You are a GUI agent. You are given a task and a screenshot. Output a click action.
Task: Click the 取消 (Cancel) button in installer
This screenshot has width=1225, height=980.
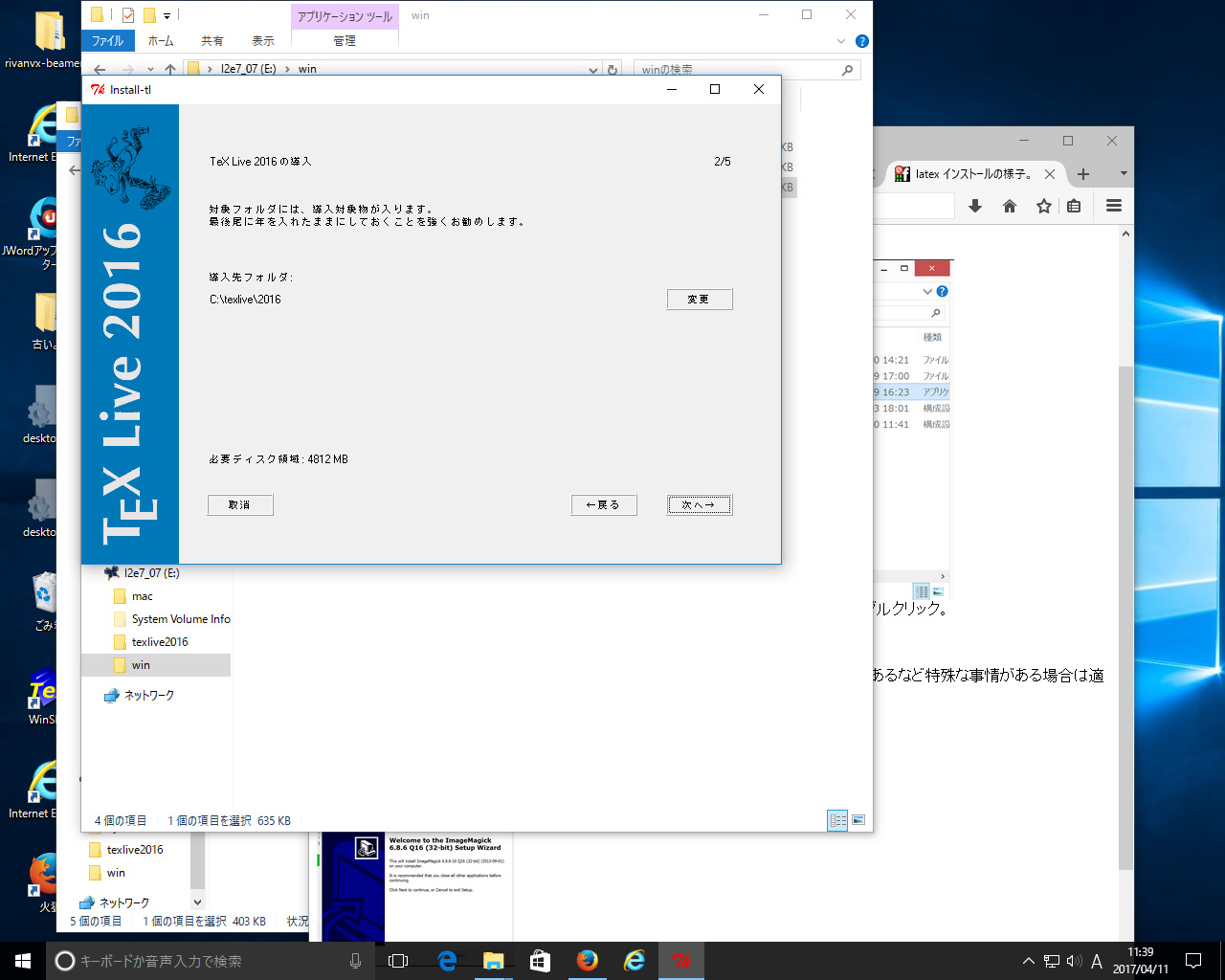240,504
